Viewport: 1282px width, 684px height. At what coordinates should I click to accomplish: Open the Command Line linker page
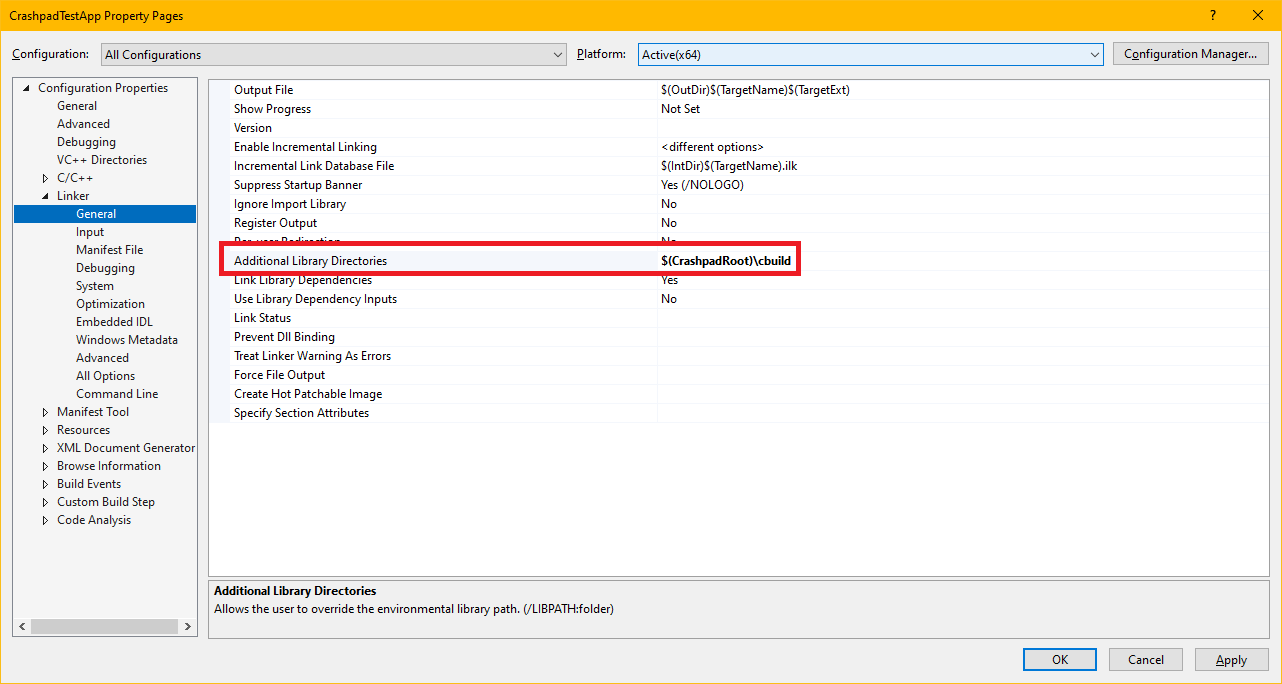pos(116,394)
